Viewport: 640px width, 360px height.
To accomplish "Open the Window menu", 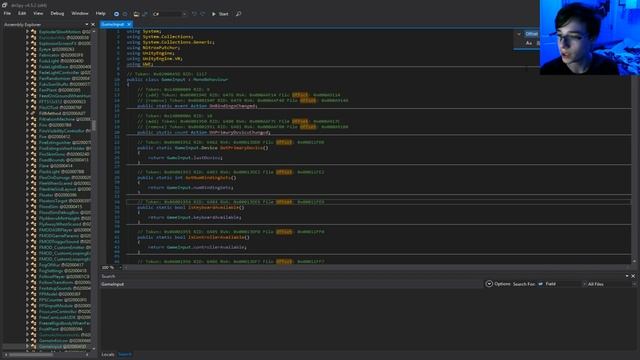I will tap(80, 13).
